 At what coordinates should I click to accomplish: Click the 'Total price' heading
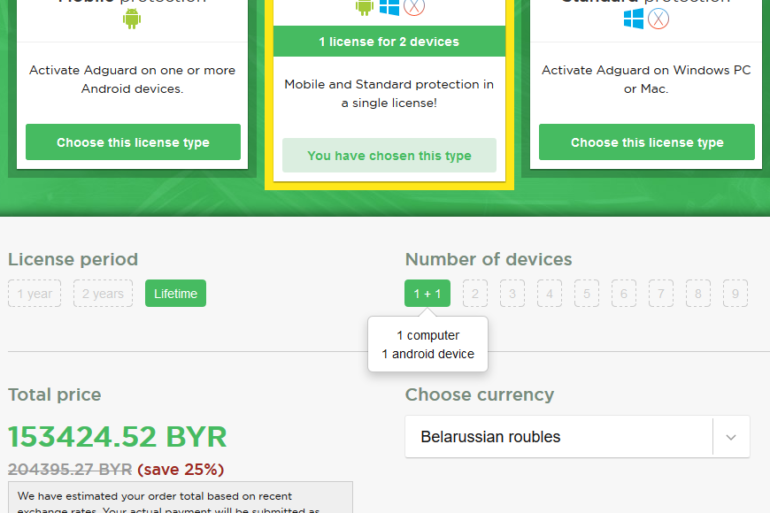point(55,395)
